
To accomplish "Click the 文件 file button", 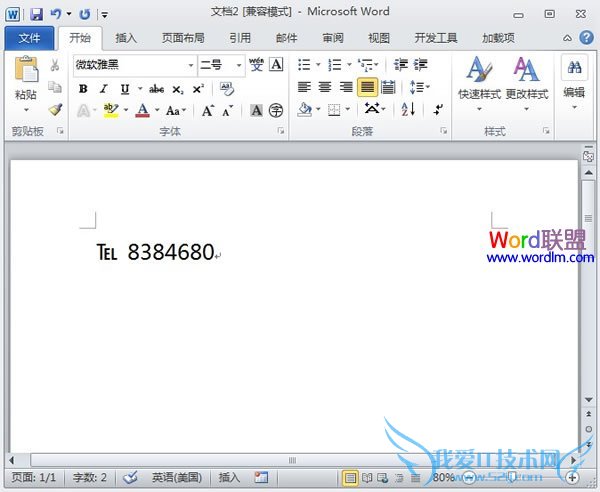I will 30,38.
